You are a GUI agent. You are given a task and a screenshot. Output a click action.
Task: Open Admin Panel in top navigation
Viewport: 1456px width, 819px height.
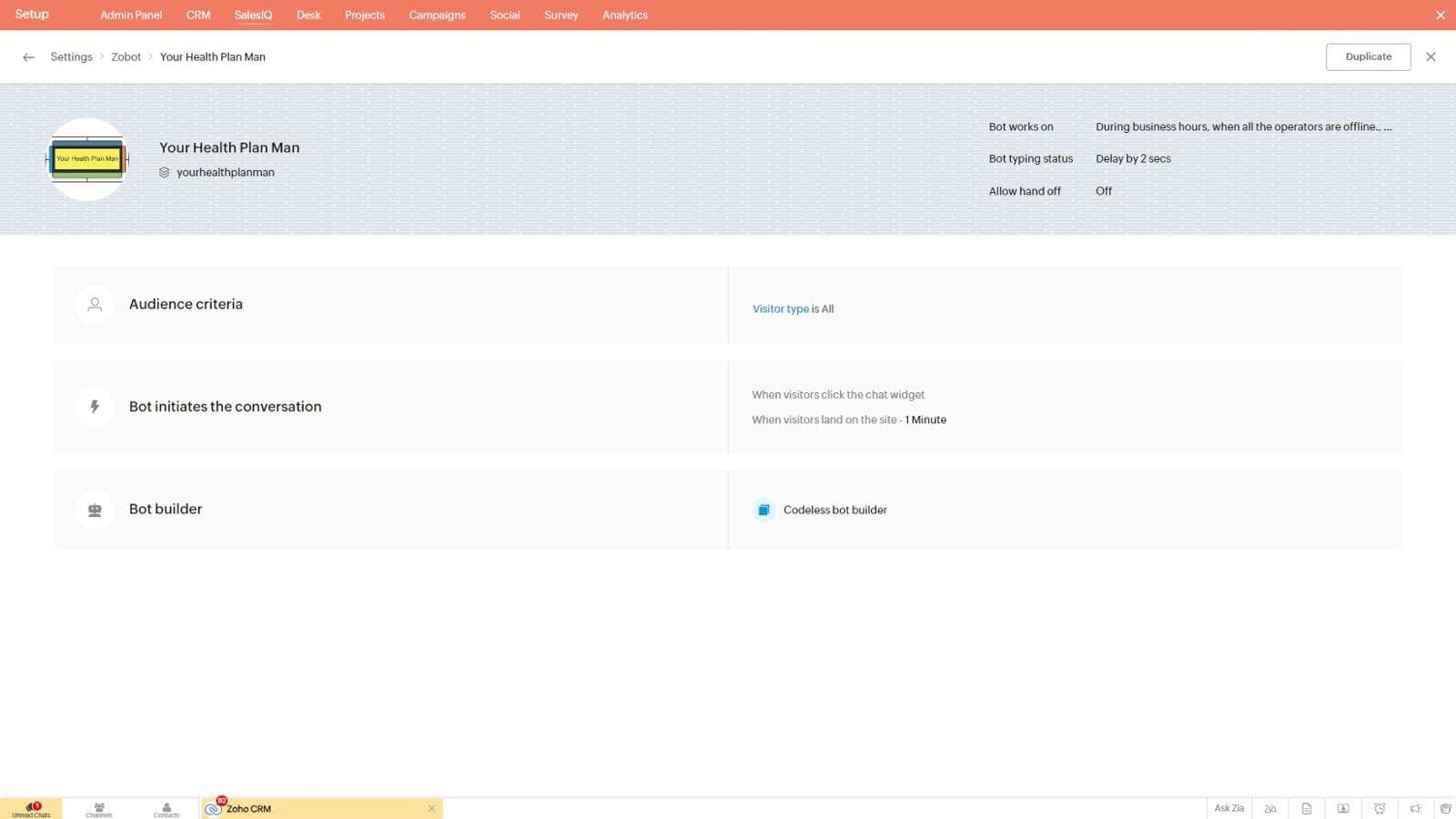131,15
